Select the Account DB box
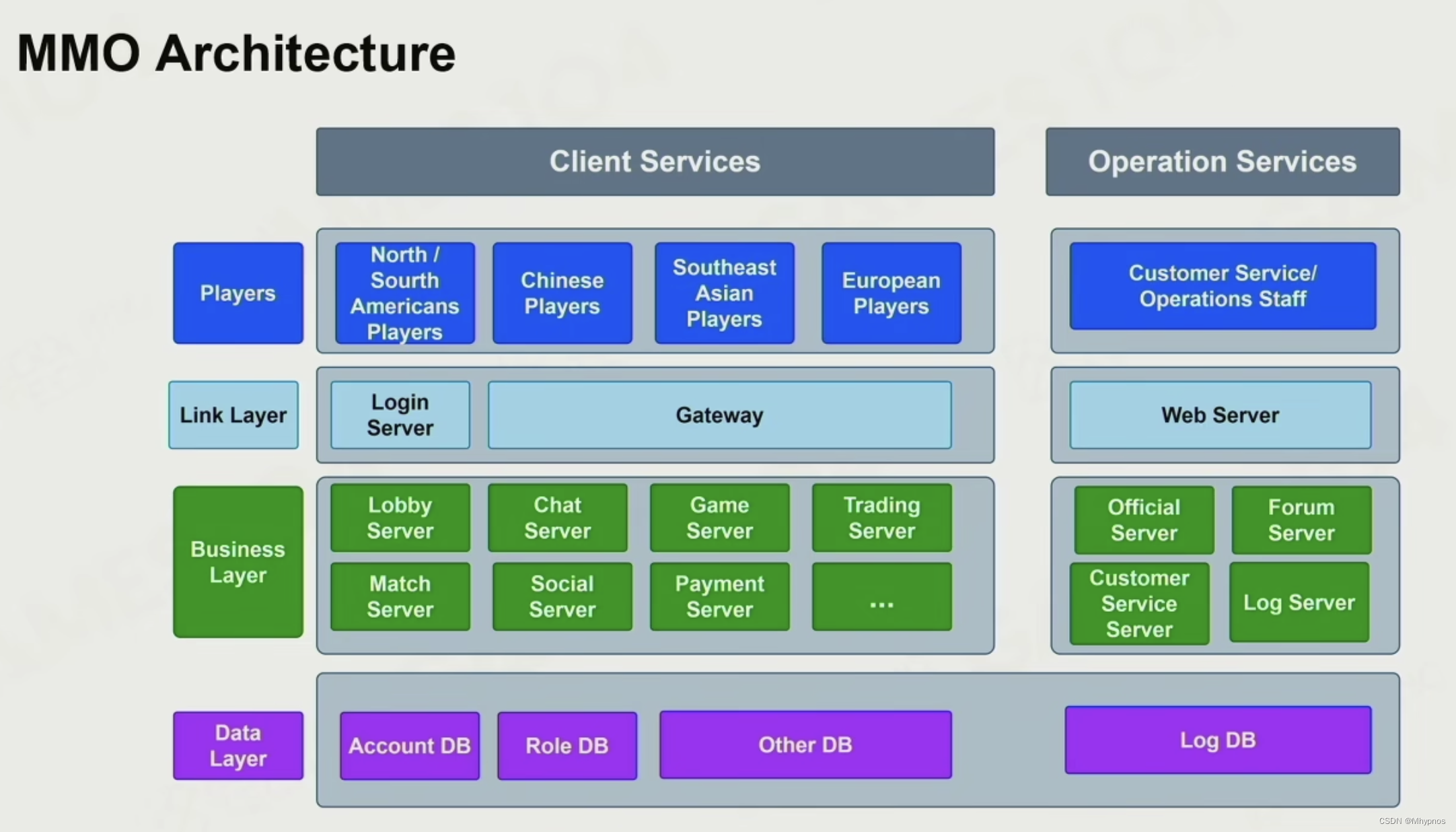Screen dimensions: 1456x832 (409, 745)
